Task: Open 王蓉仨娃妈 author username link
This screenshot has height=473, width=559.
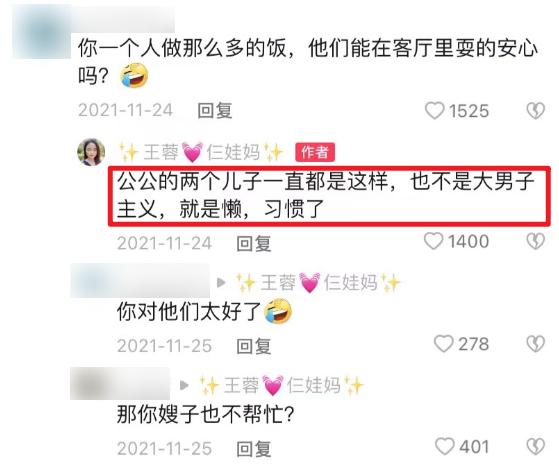Action: (201, 152)
